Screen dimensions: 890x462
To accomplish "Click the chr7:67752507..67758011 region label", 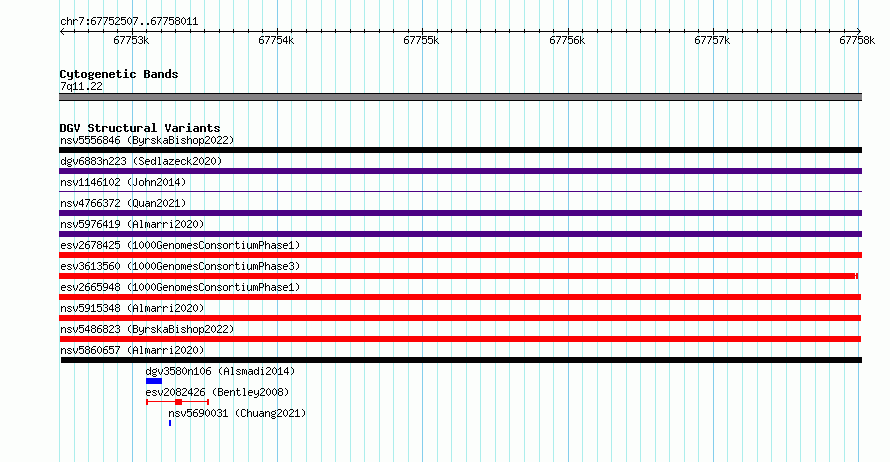I will coord(129,22).
